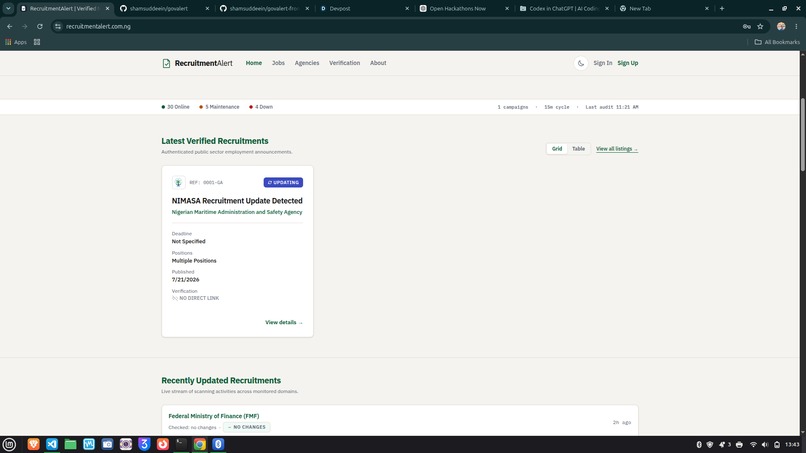Open Chrome profile avatar
806x453 pixels.
(x=781, y=26)
